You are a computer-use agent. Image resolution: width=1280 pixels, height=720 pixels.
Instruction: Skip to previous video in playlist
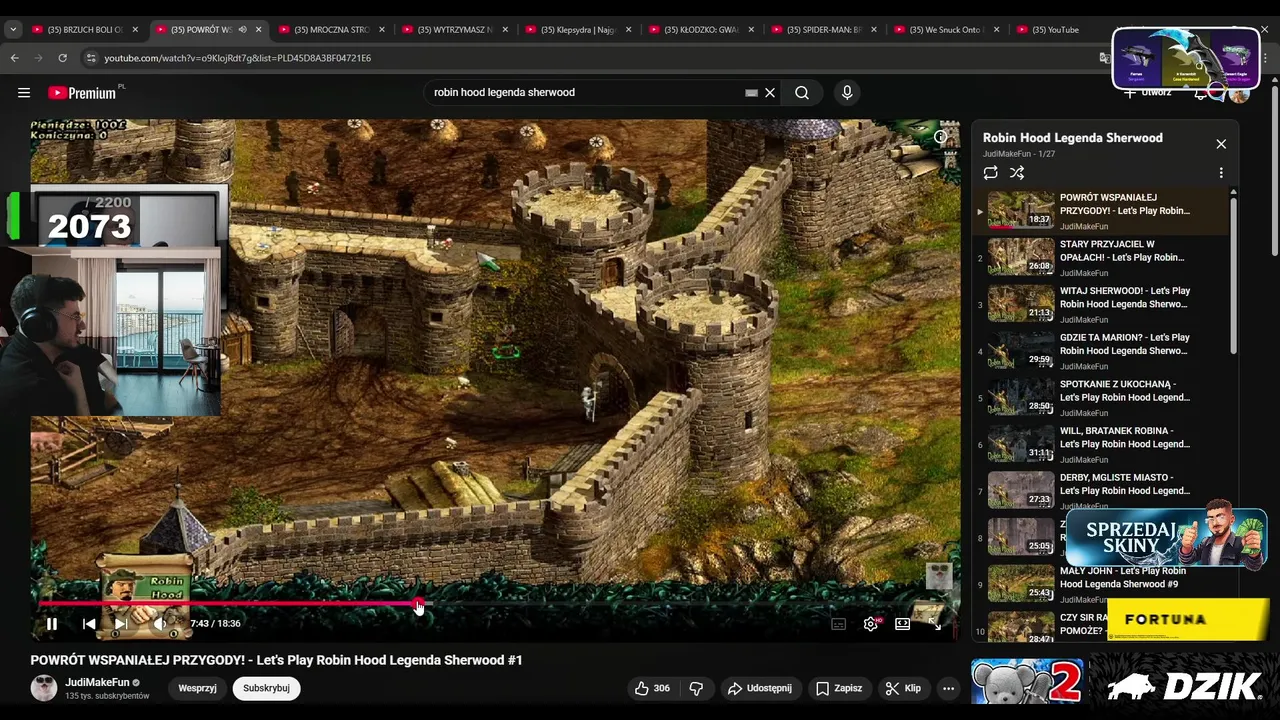click(89, 623)
